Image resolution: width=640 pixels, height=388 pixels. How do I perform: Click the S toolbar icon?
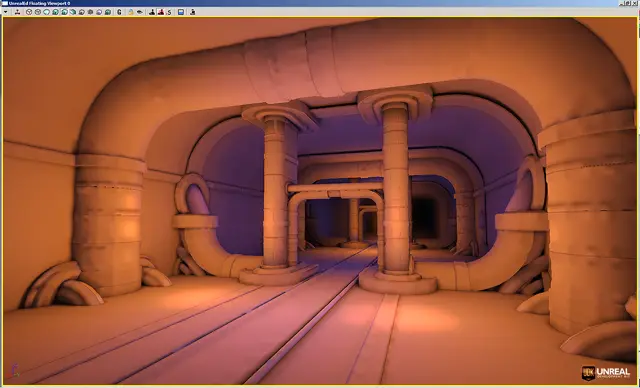[169, 12]
